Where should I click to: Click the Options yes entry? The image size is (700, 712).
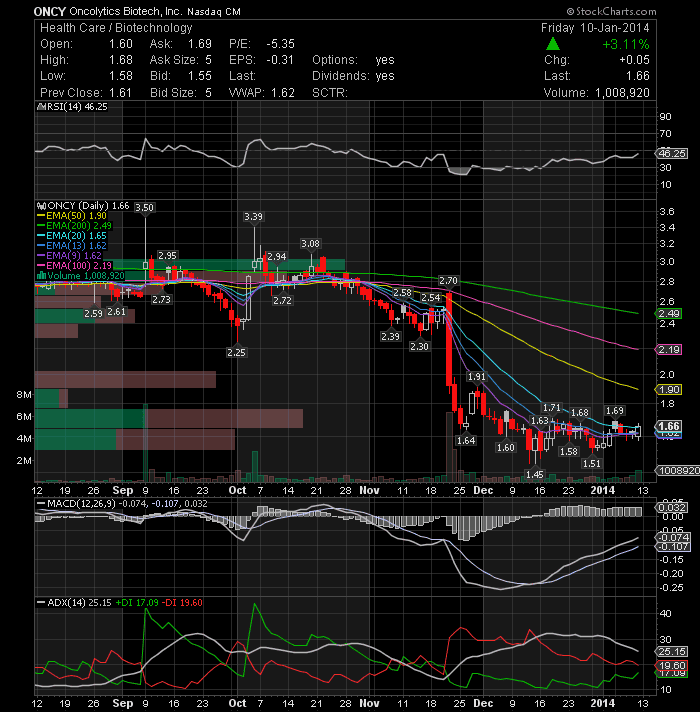click(353, 60)
